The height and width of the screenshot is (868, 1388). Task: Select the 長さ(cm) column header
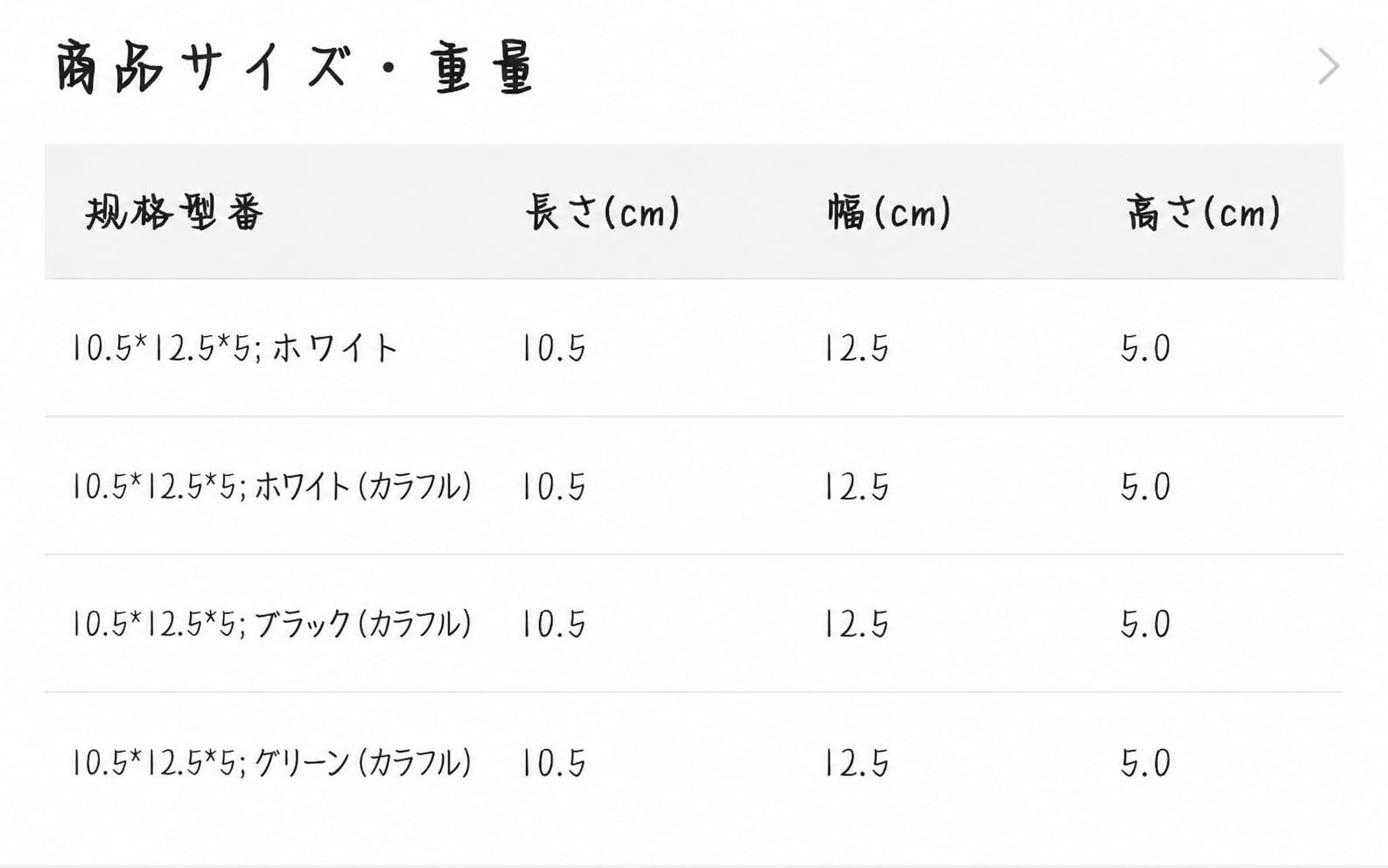point(603,212)
